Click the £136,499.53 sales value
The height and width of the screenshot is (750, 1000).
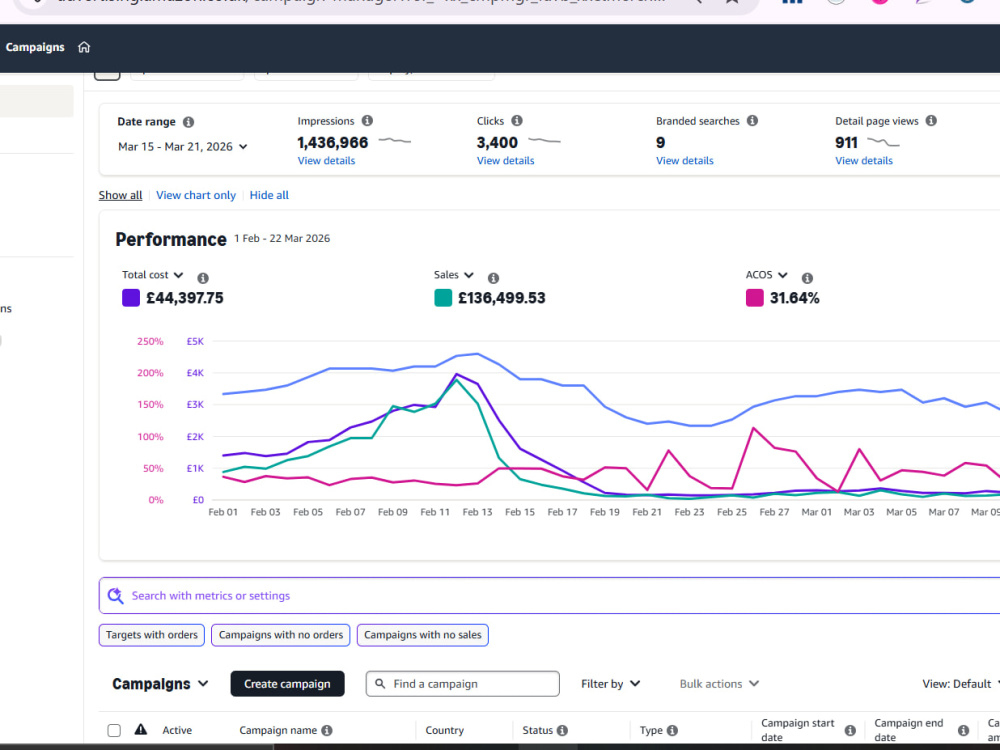click(x=502, y=298)
